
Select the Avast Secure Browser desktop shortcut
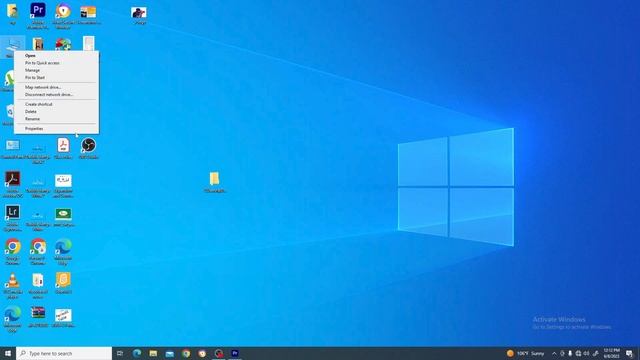[x=63, y=16]
